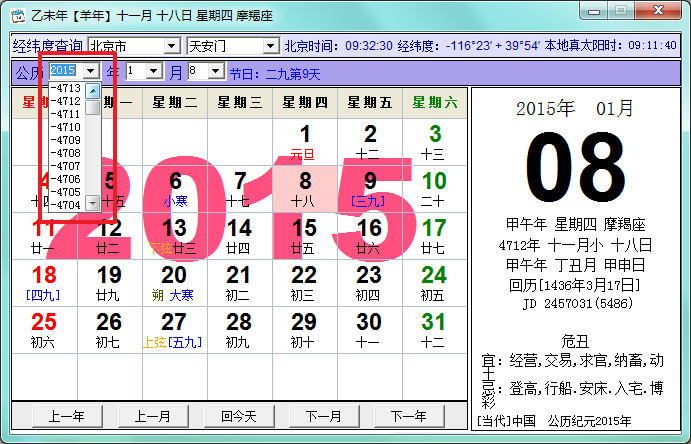Click the calendar app icon in title bar
Screen dimensions: 691x444
(x=18, y=15)
